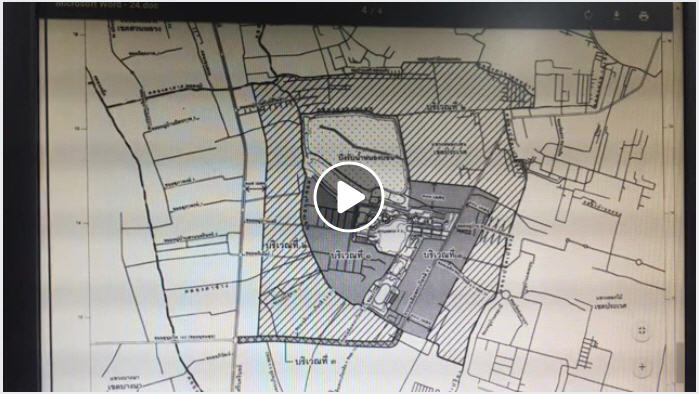Click the reservoir name label inside the dotted area

click(x=366, y=156)
